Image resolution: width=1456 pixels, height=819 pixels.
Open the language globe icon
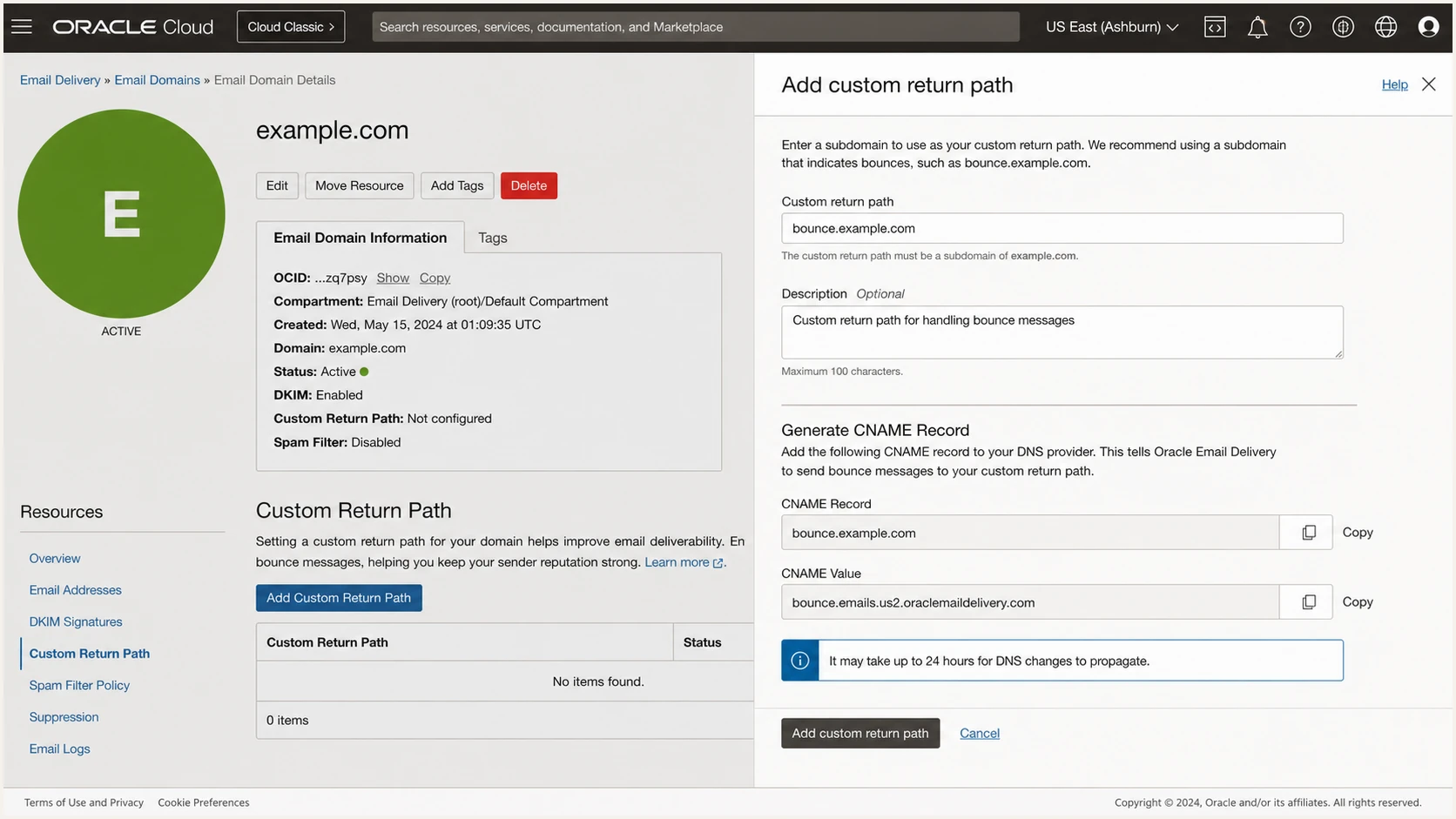pos(1385,27)
